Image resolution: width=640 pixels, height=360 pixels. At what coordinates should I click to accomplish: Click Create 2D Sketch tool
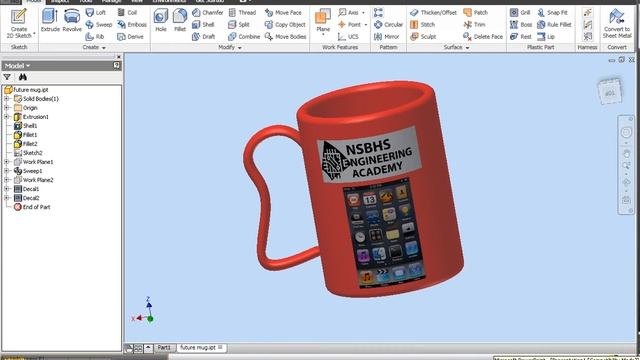pos(19,24)
